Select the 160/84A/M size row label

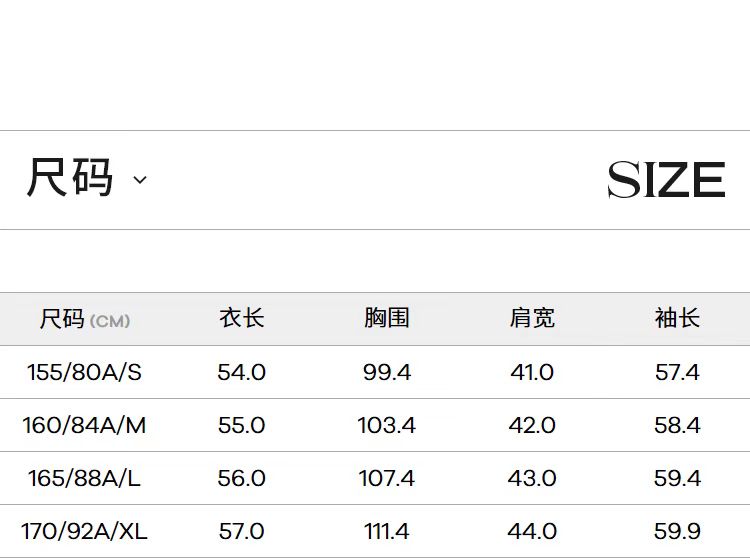coord(85,426)
